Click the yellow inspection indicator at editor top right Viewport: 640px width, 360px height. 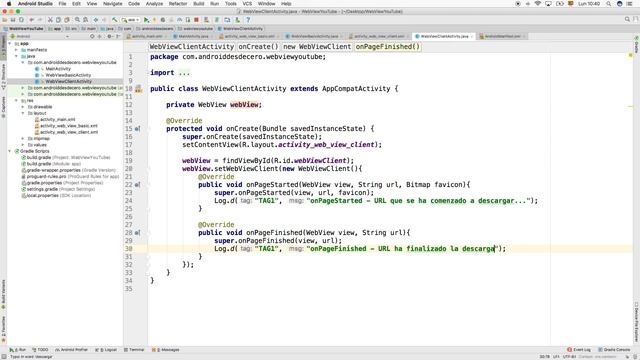click(x=631, y=55)
